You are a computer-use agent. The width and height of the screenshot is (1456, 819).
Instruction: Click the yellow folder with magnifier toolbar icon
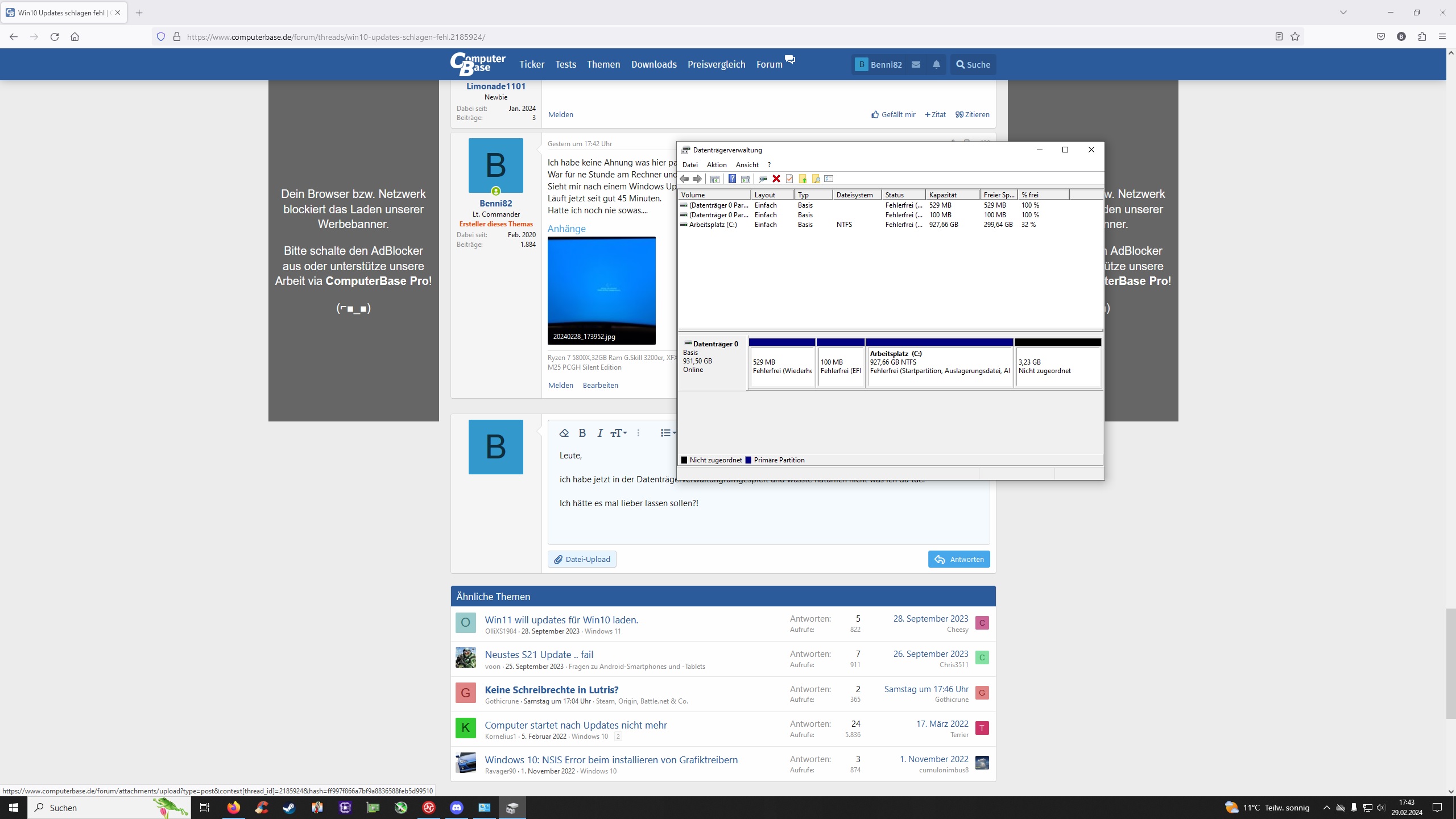816,179
